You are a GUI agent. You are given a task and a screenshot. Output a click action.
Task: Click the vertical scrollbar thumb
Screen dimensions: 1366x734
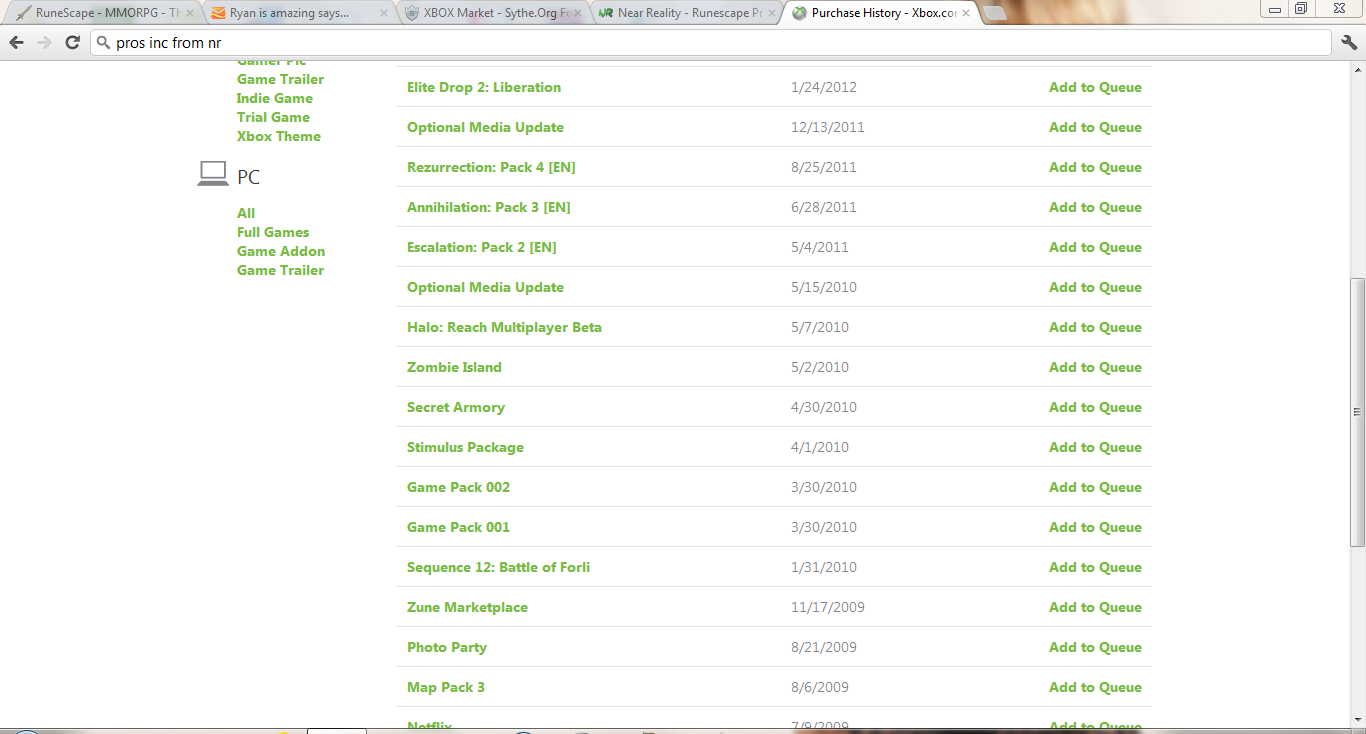[1357, 412]
